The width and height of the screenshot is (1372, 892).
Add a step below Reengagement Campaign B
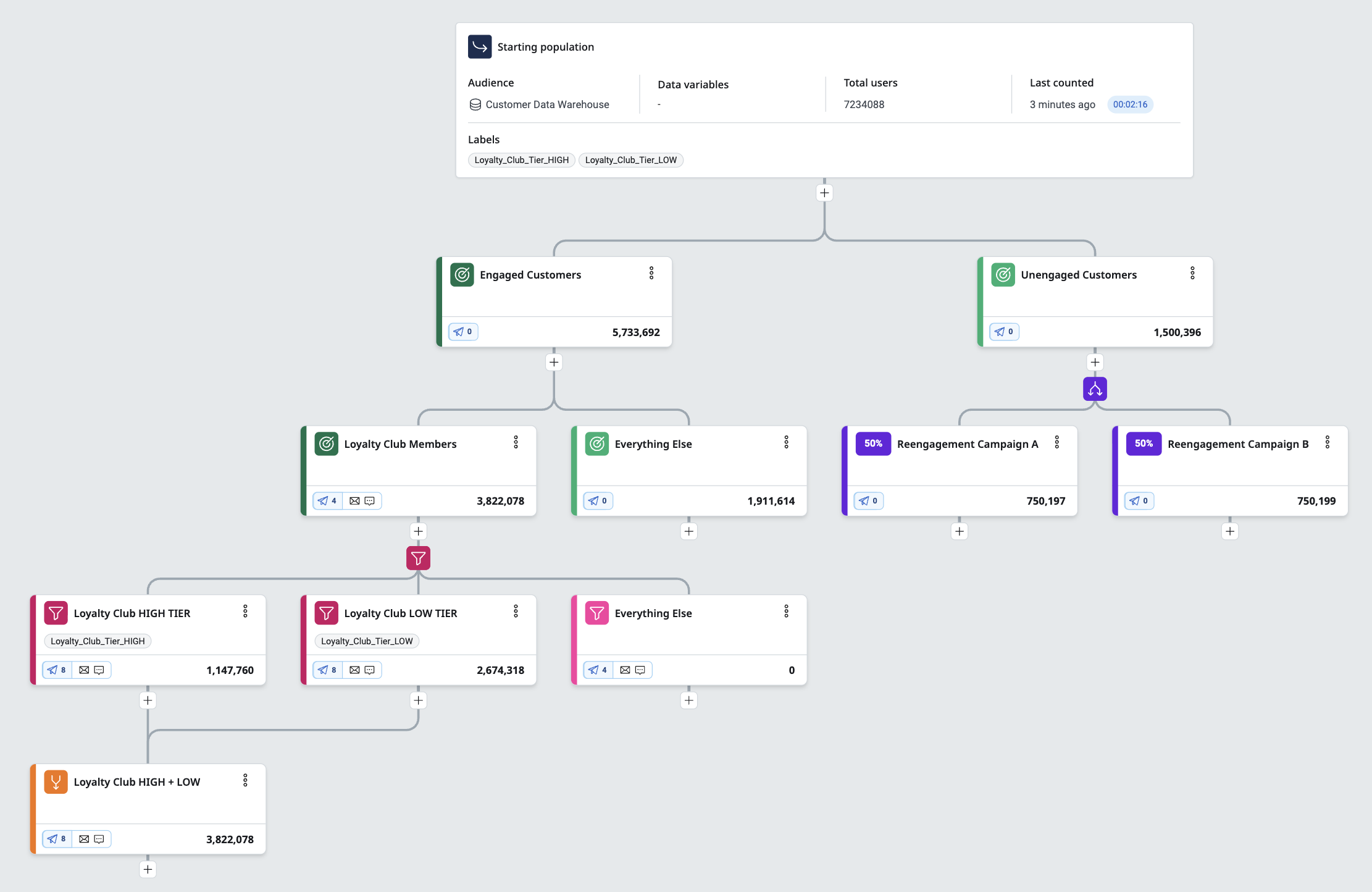click(1230, 531)
